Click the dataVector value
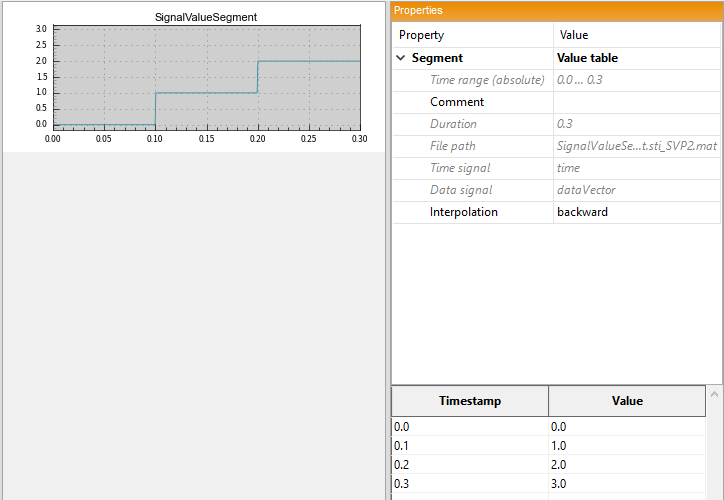 pyautogui.click(x=586, y=190)
